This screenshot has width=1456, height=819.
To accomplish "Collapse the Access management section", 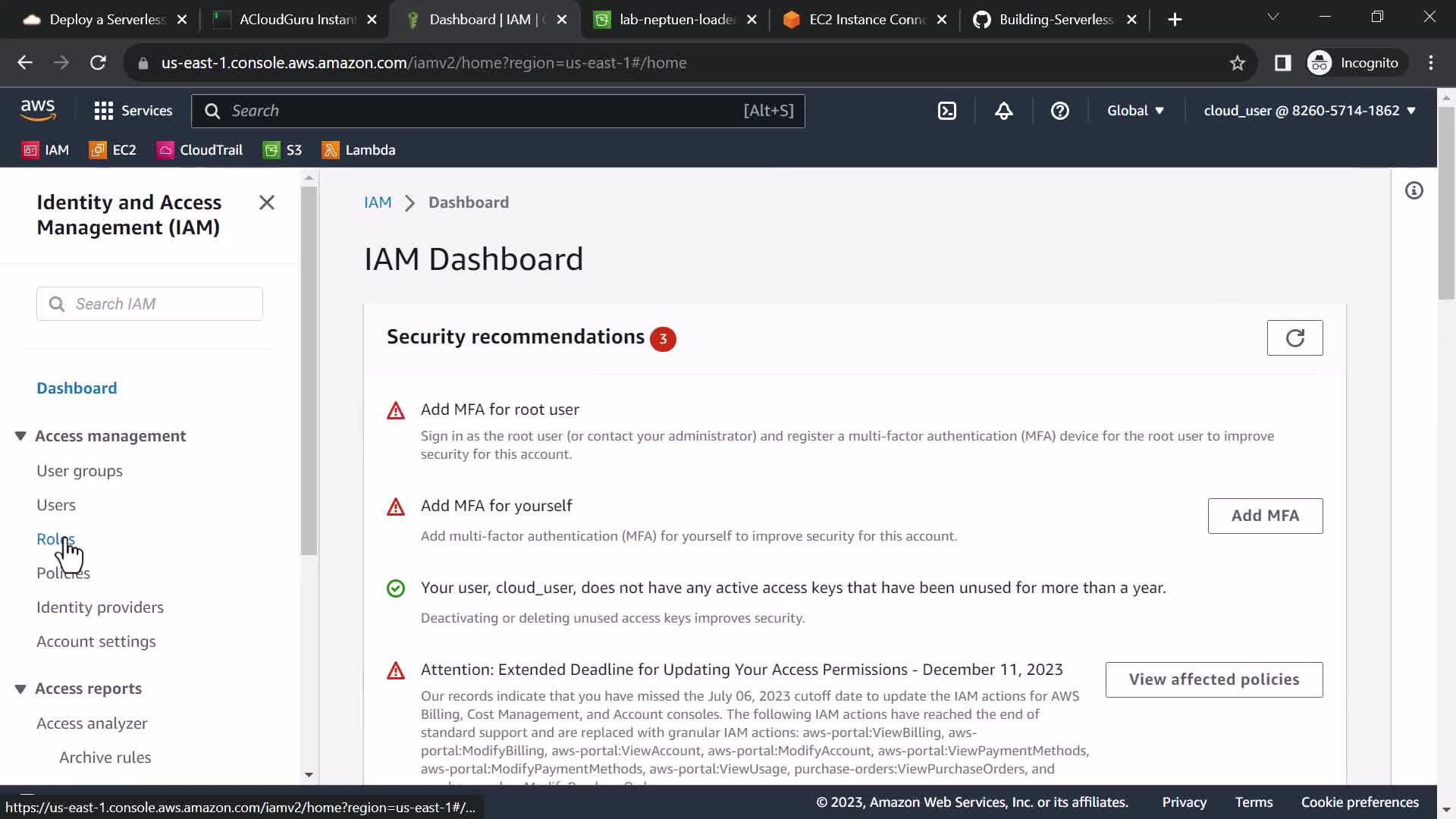I will (x=20, y=436).
